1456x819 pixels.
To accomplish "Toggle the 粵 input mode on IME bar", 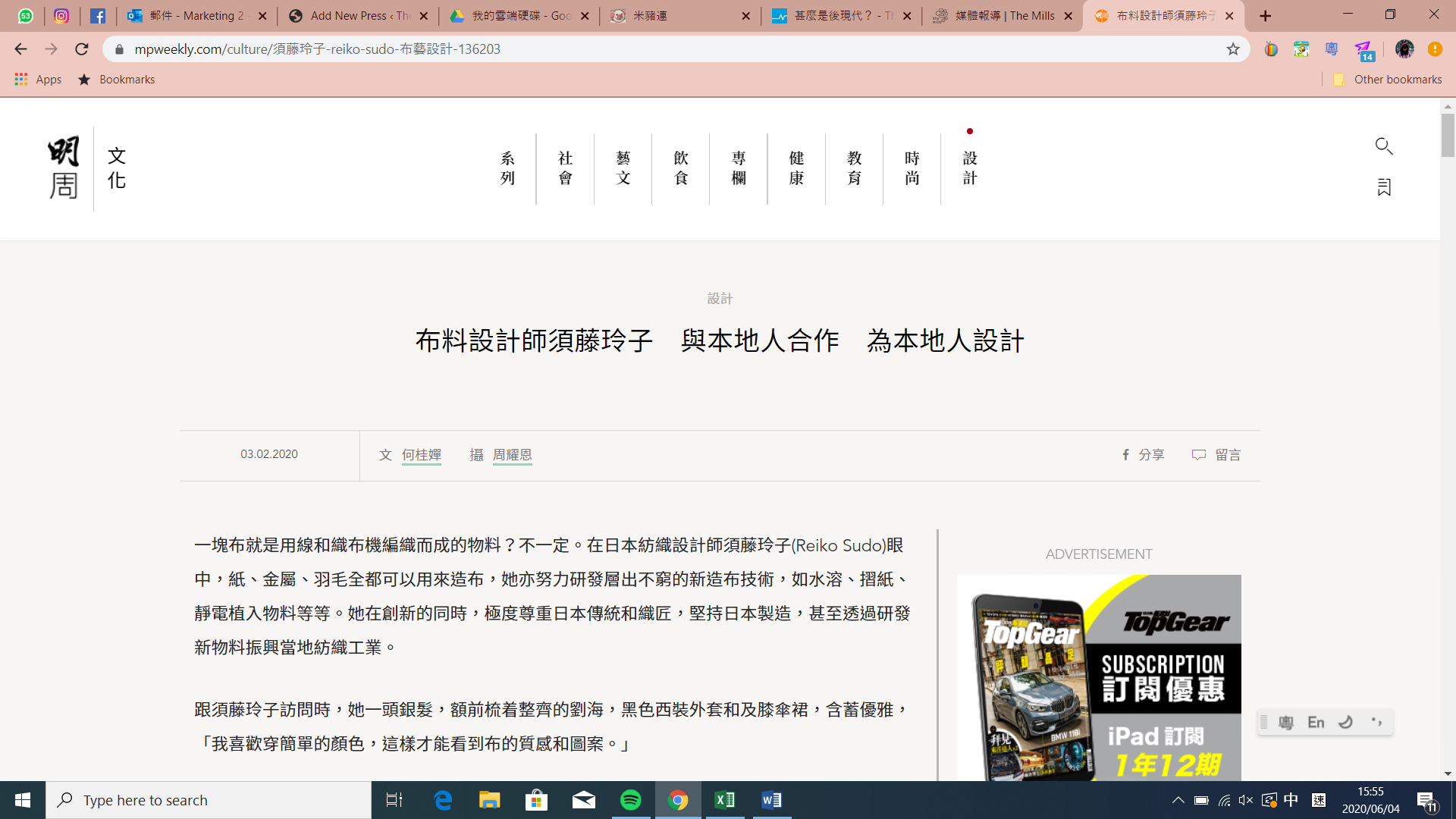I will [x=1286, y=723].
